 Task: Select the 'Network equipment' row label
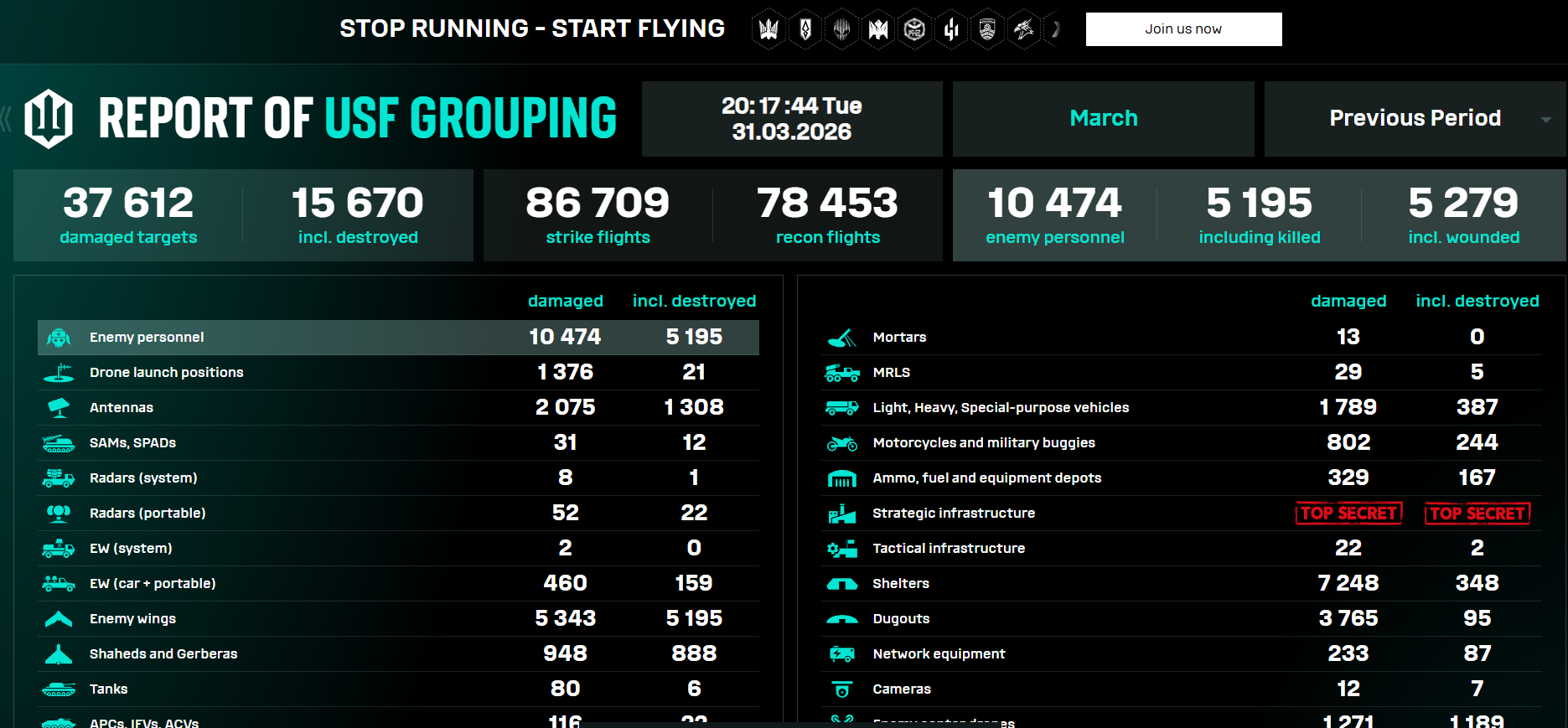click(x=939, y=654)
